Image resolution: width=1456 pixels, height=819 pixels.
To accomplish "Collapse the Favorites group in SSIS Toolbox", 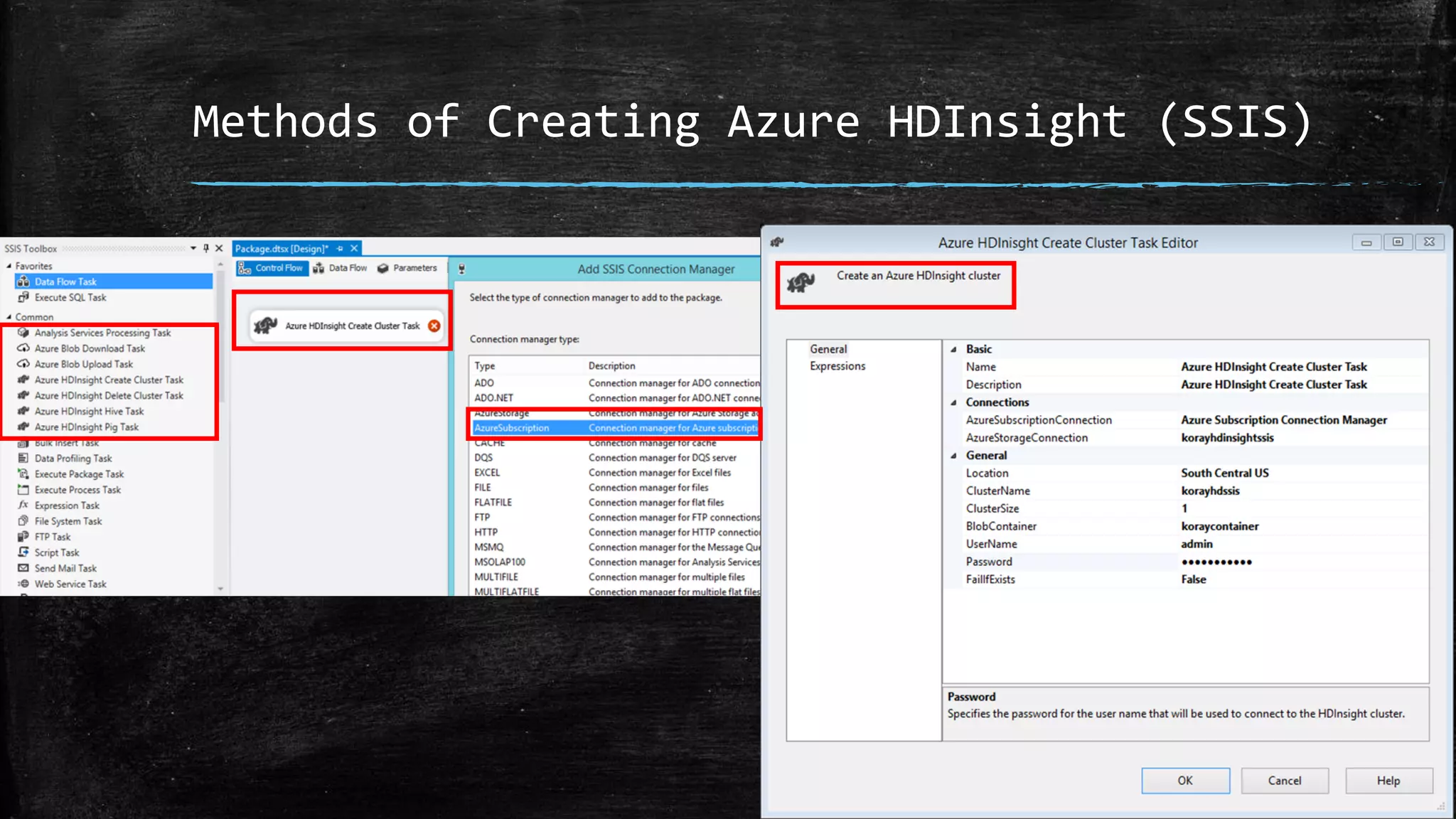I will [9, 266].
